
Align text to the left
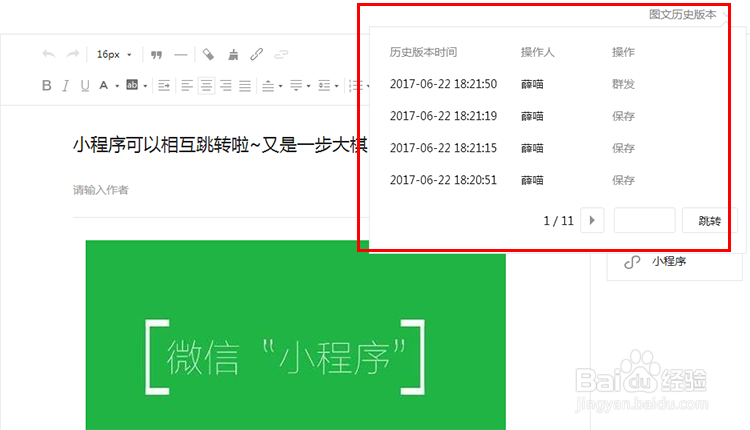187,86
